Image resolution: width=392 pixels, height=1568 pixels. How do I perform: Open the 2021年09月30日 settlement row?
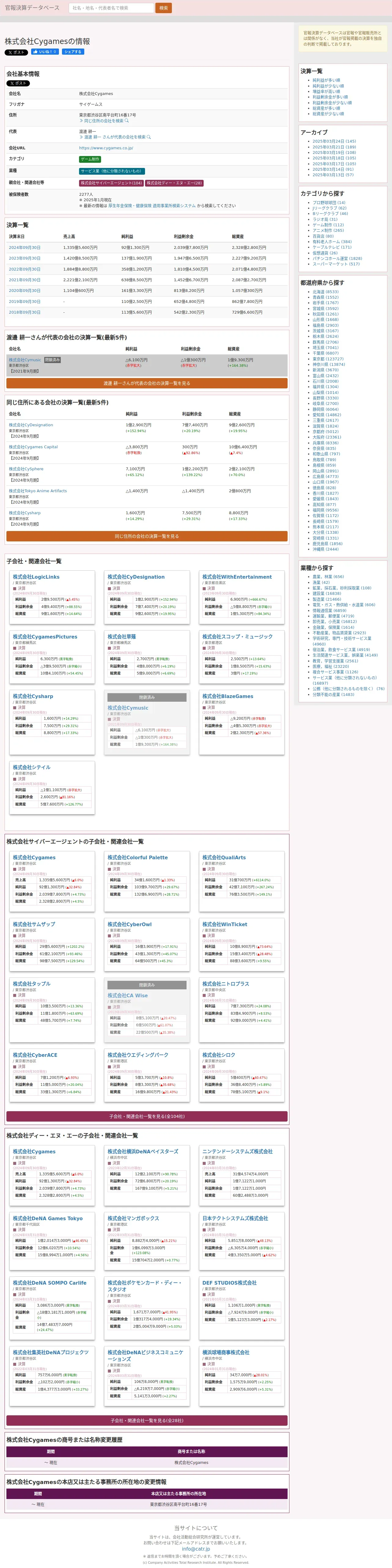(24, 280)
